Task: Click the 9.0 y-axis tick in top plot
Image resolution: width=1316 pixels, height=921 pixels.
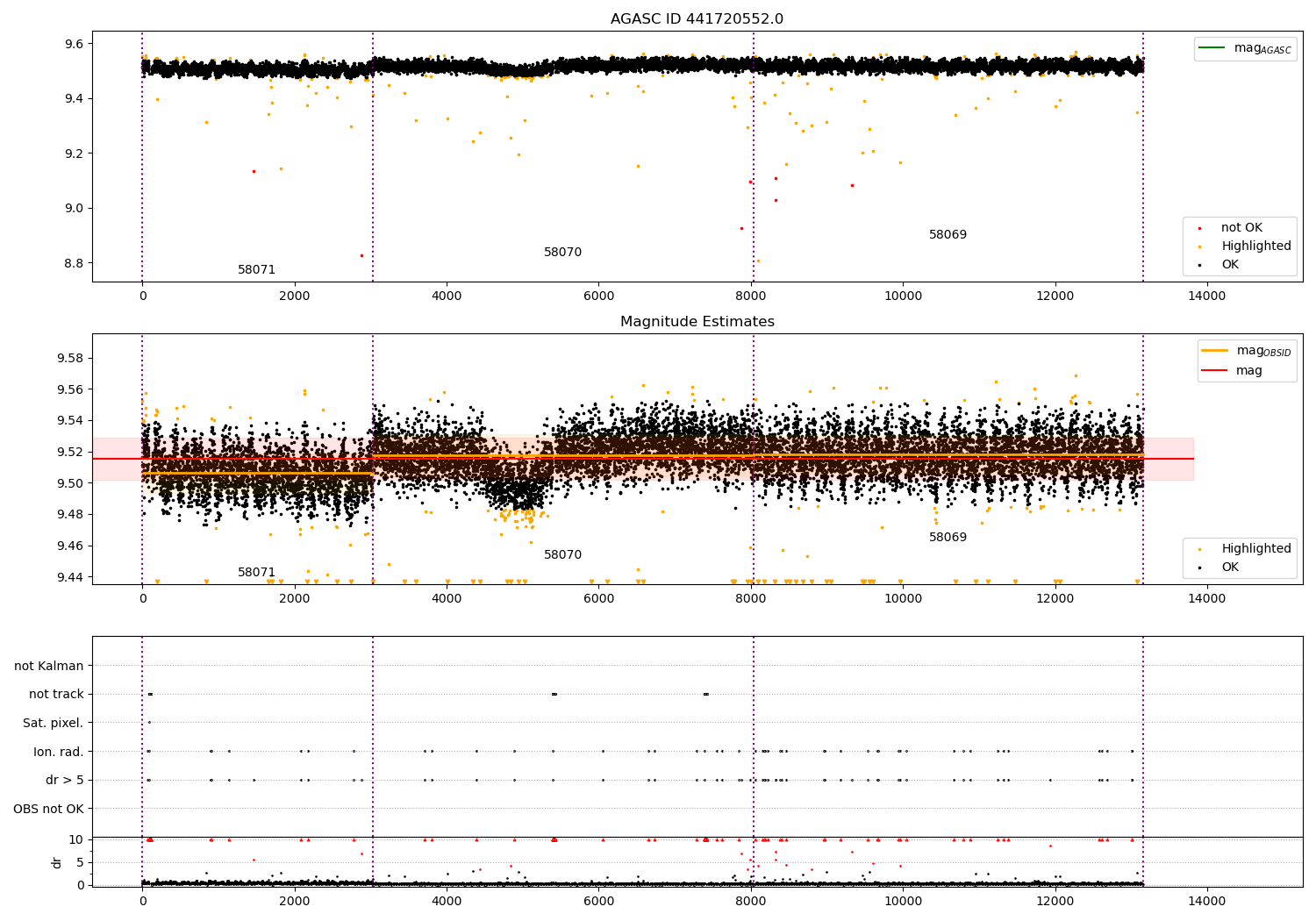Action: tap(74, 209)
